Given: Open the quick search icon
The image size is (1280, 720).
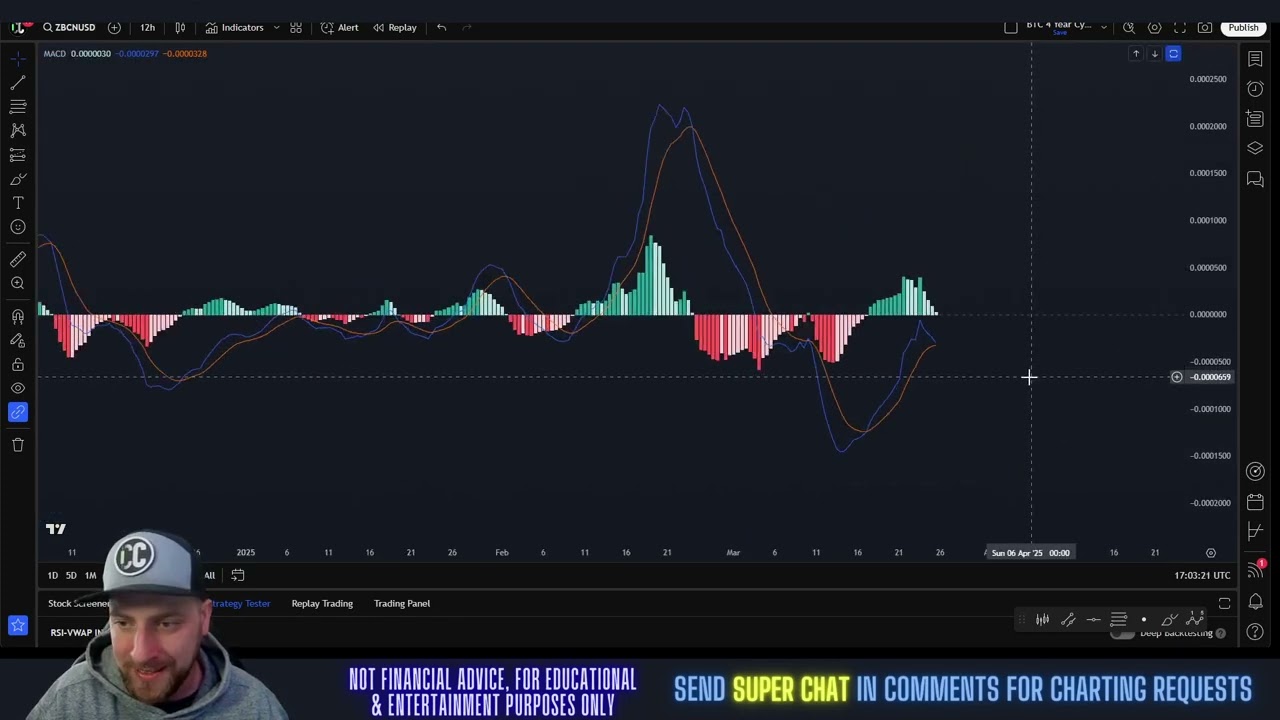Looking at the screenshot, I should (x=1129, y=27).
